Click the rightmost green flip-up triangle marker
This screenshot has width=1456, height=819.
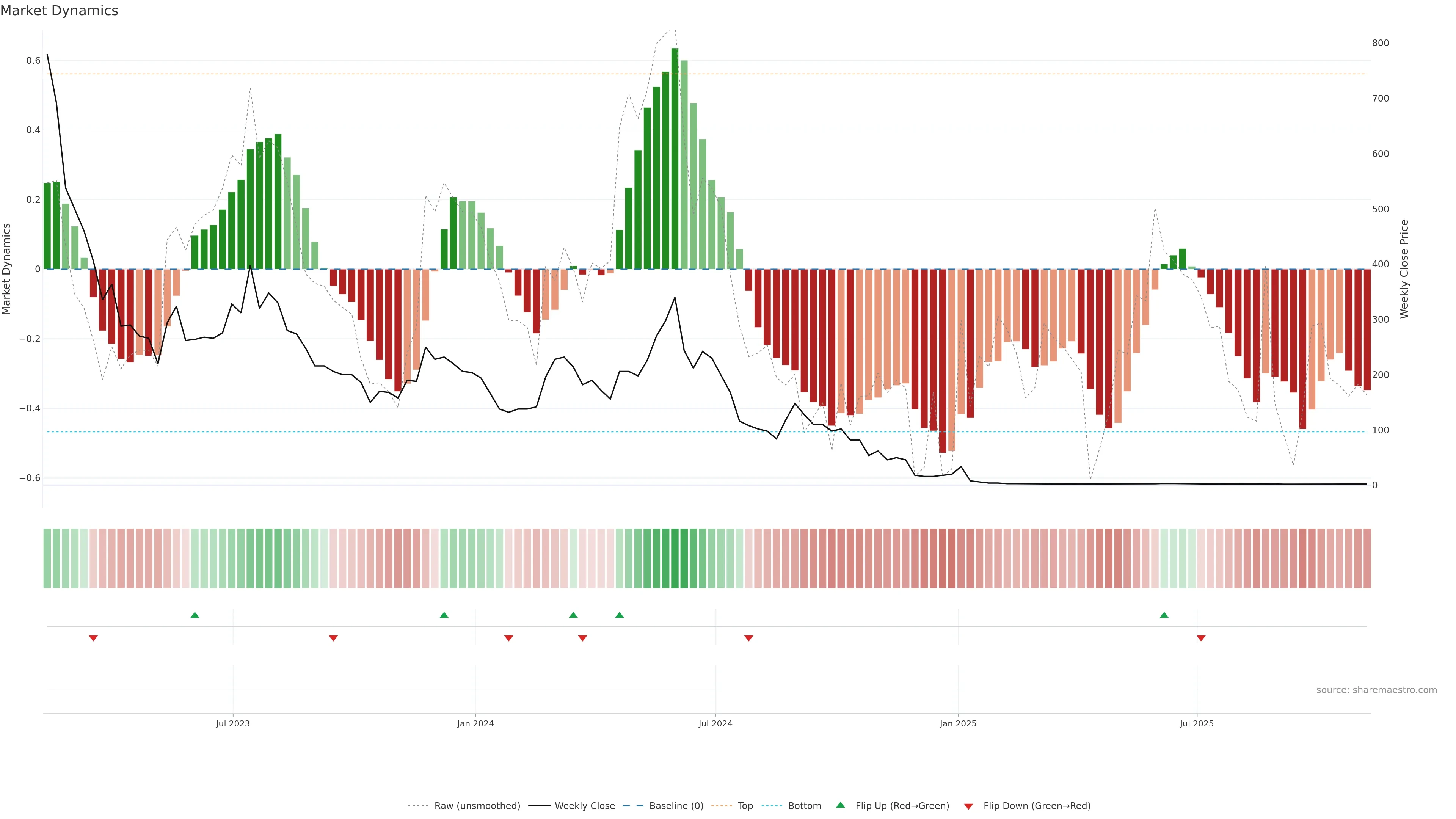click(1164, 615)
